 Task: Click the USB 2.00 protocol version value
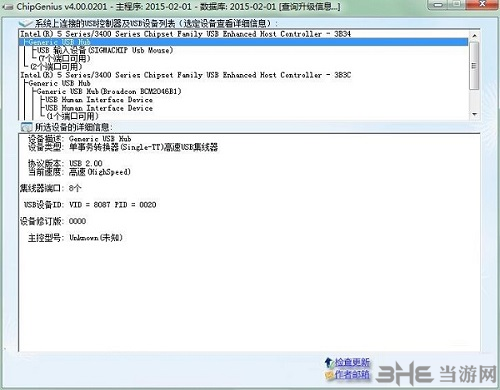86,163
